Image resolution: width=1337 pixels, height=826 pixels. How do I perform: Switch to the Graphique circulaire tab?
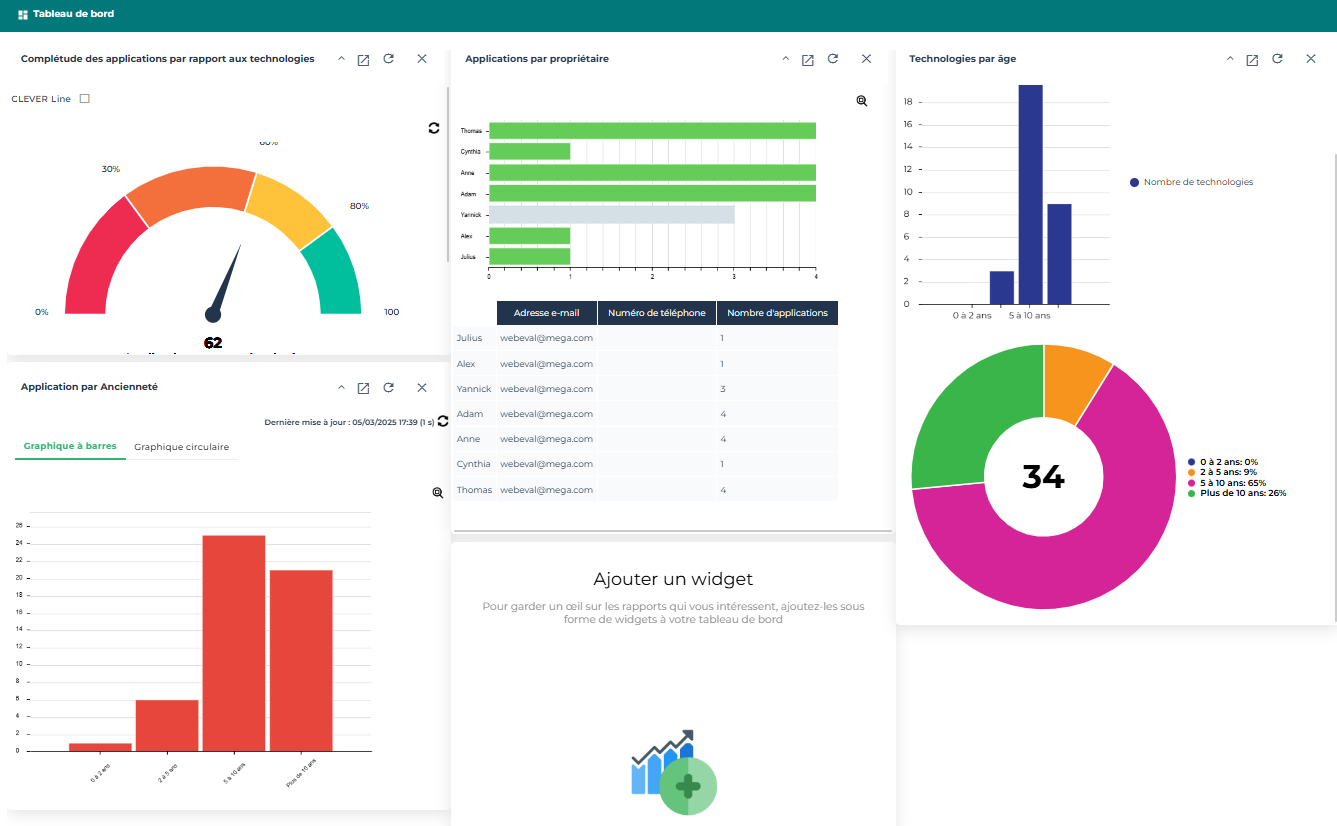point(181,447)
